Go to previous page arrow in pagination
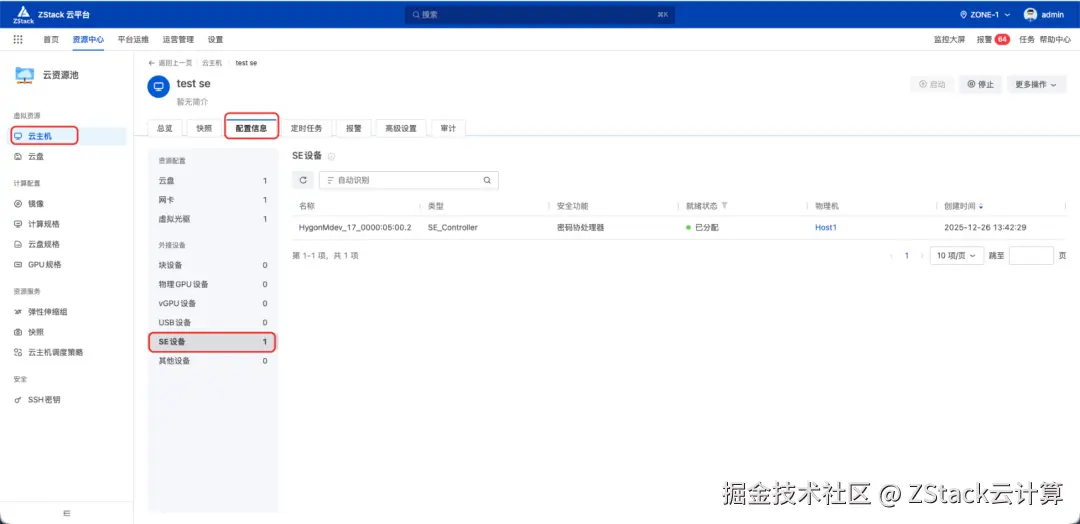The image size is (1080, 524). click(892, 255)
